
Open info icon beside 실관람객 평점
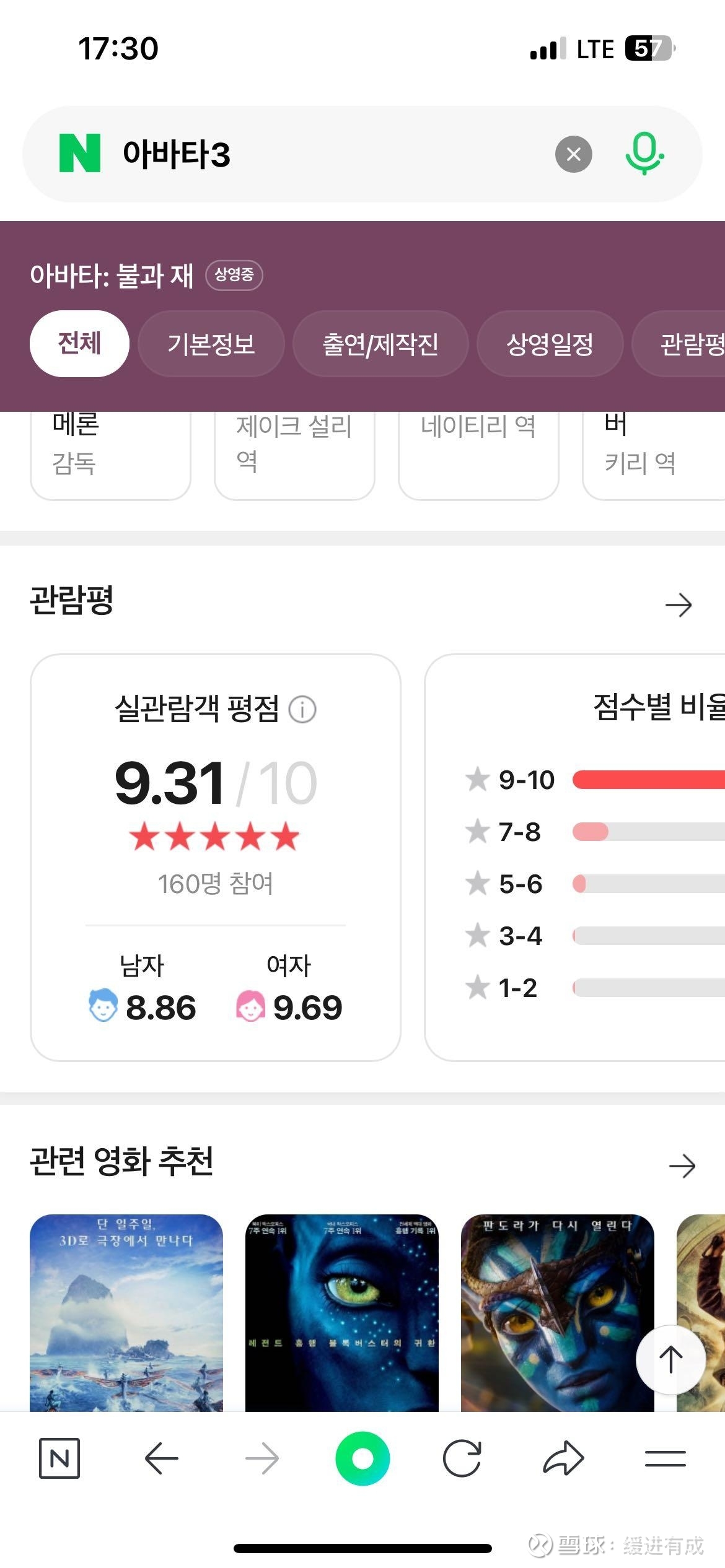[x=302, y=709]
